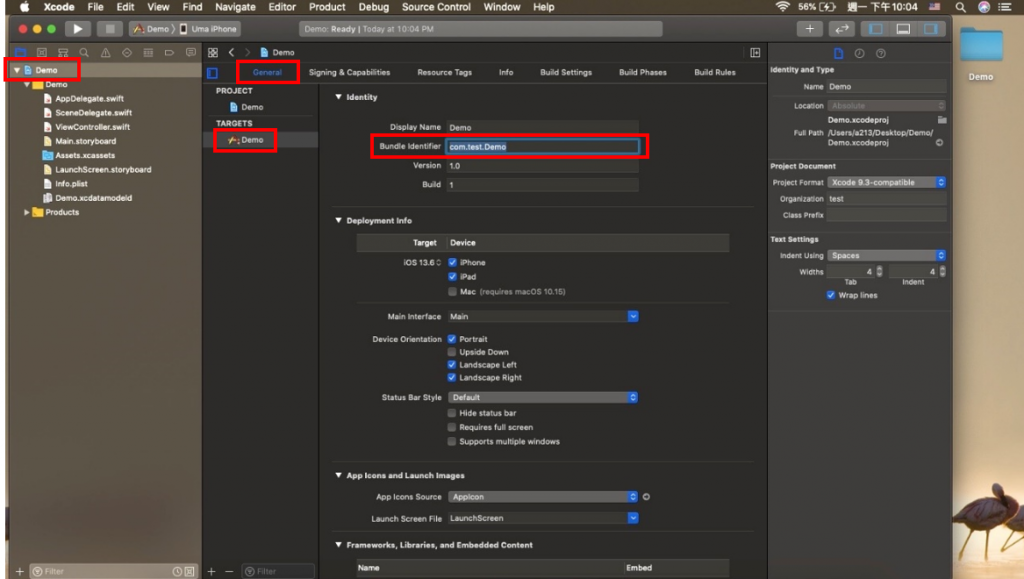
Task: Reveal full path in Finder arrow
Action: 939,142
